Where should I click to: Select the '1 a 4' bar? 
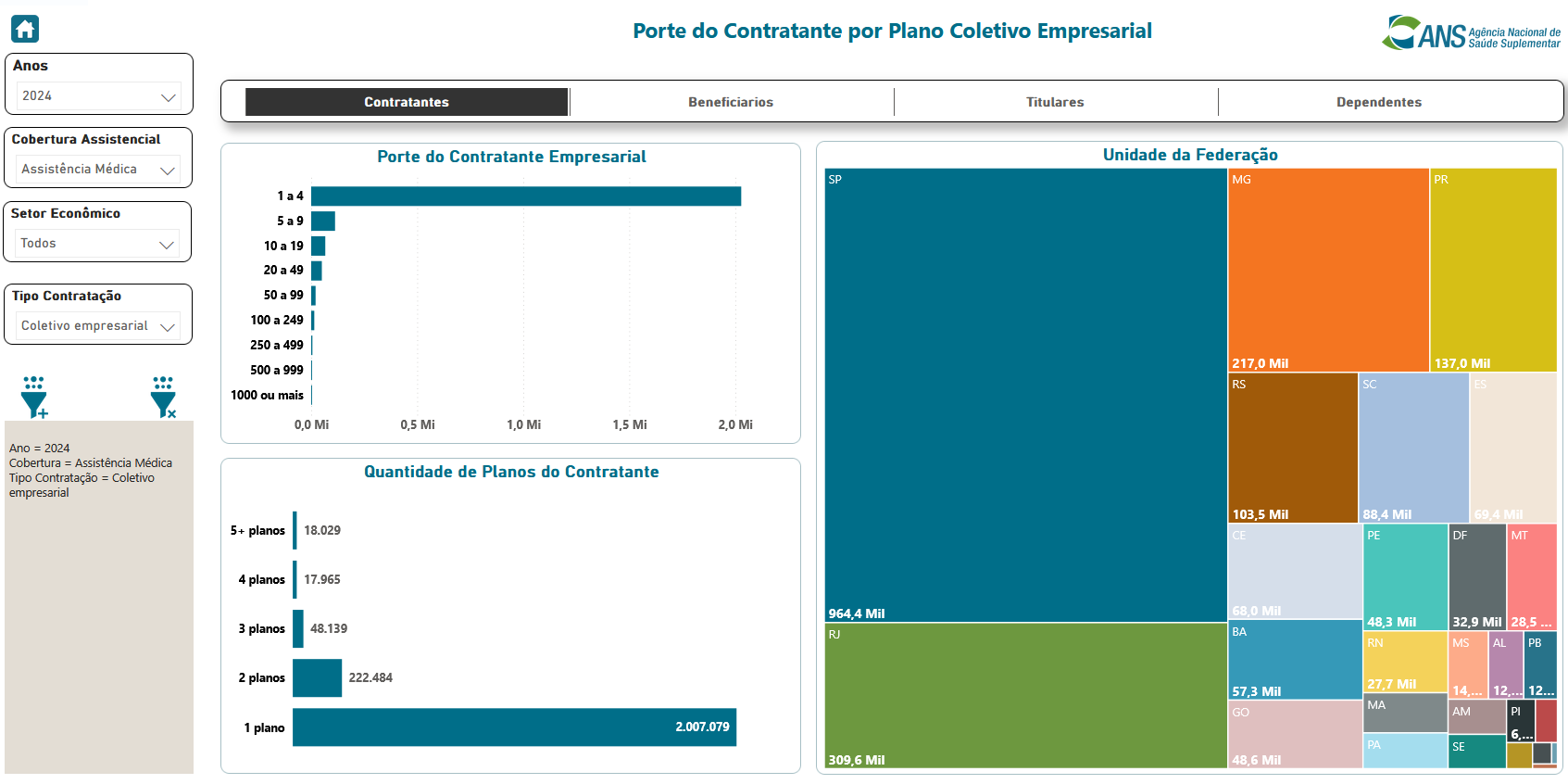[x=525, y=196]
